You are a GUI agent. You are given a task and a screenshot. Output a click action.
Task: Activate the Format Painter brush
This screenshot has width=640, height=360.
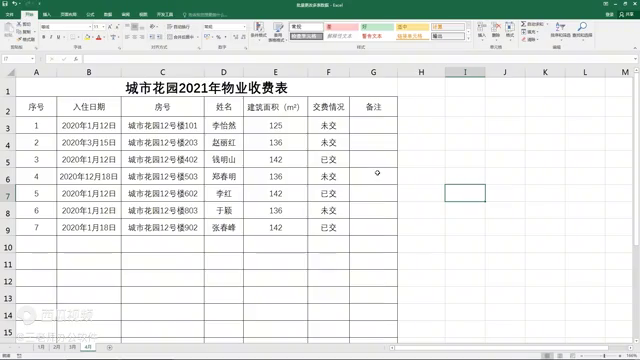[x=25, y=39]
